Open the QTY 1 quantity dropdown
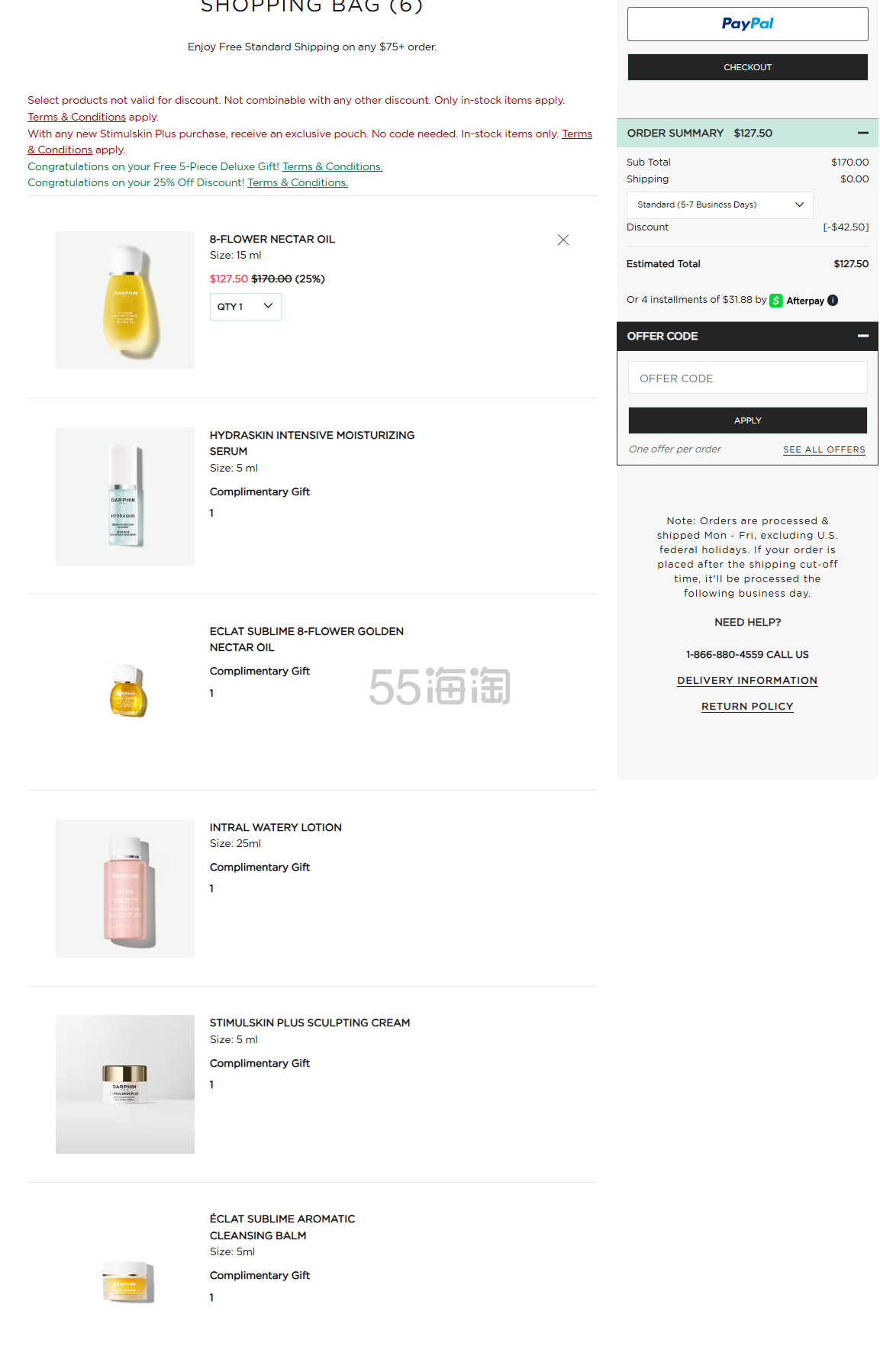This screenshot has height=1372, width=880. 245,307
